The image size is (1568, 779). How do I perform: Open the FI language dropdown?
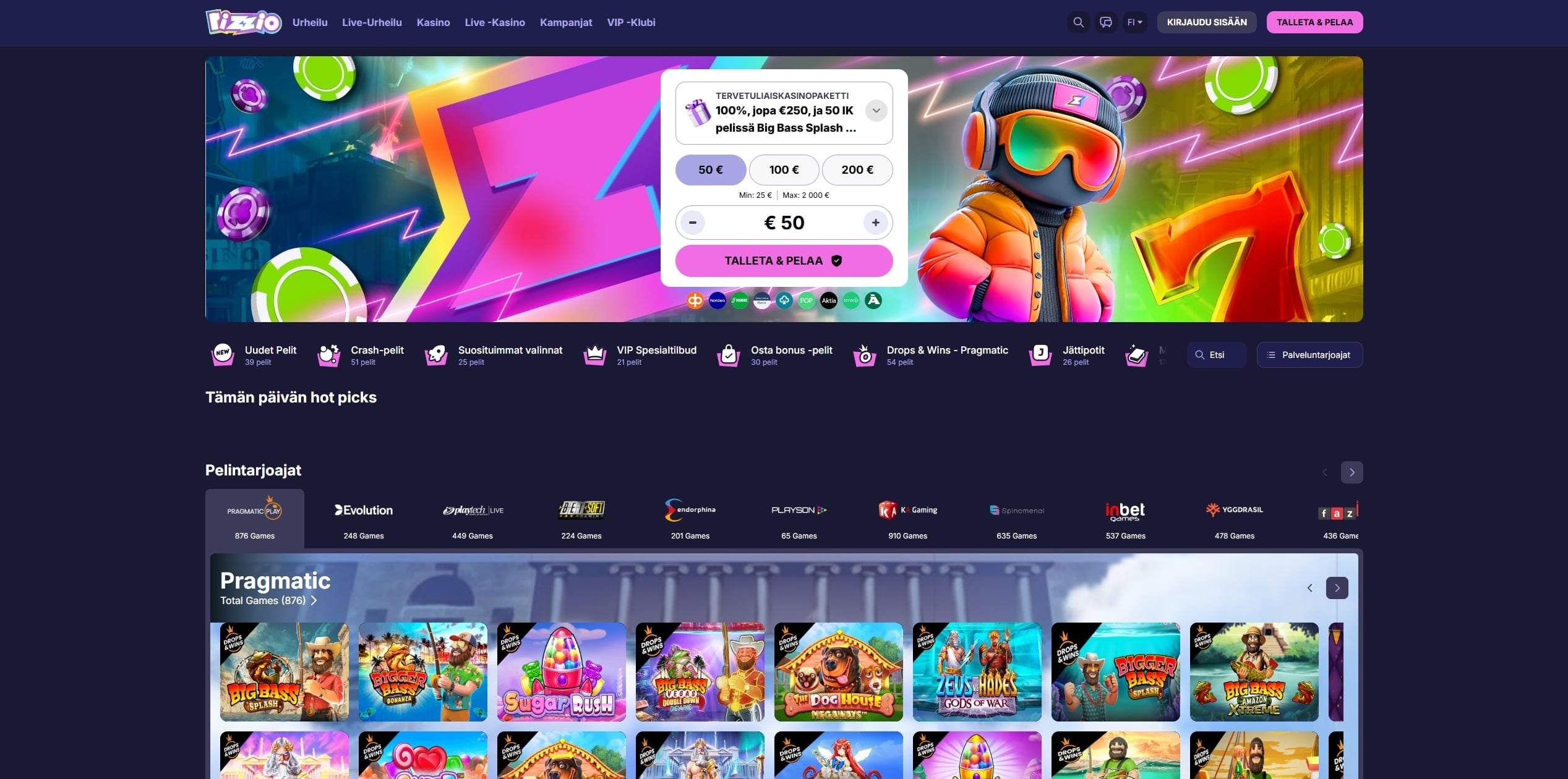point(1134,22)
